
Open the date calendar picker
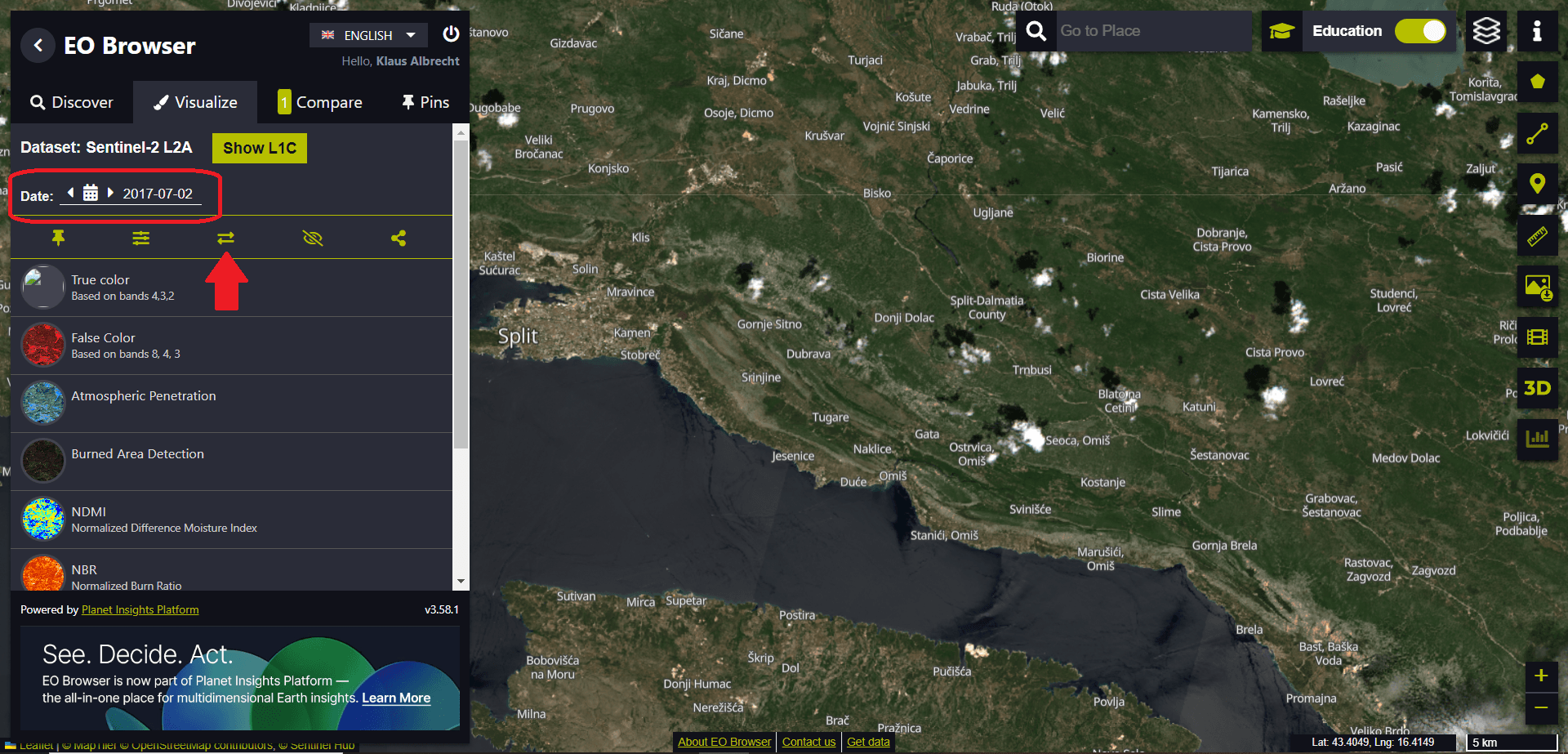91,193
